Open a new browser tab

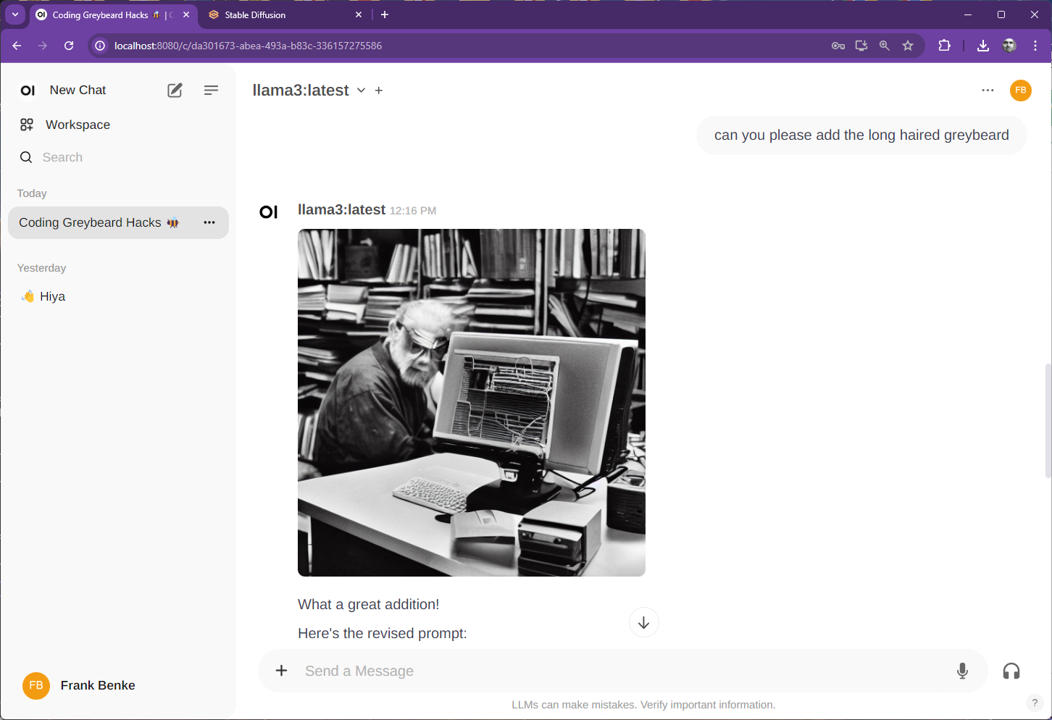pyautogui.click(x=385, y=15)
